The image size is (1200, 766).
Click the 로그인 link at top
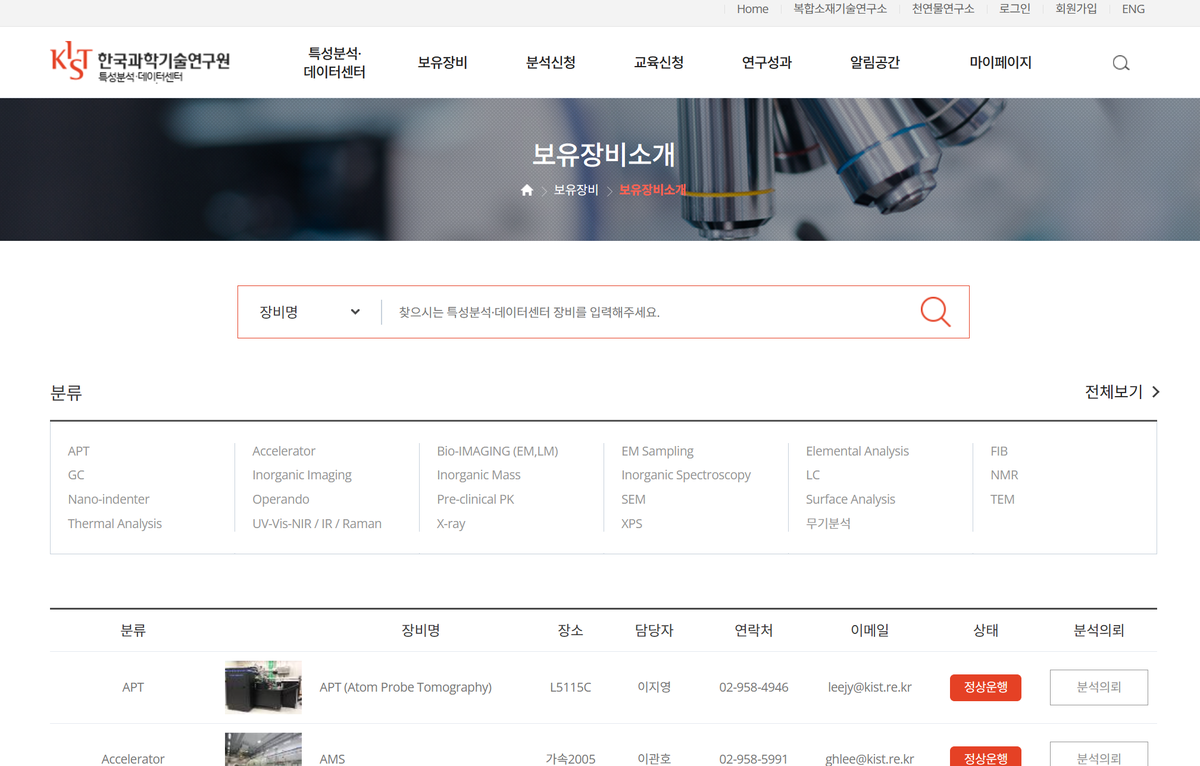point(1014,9)
